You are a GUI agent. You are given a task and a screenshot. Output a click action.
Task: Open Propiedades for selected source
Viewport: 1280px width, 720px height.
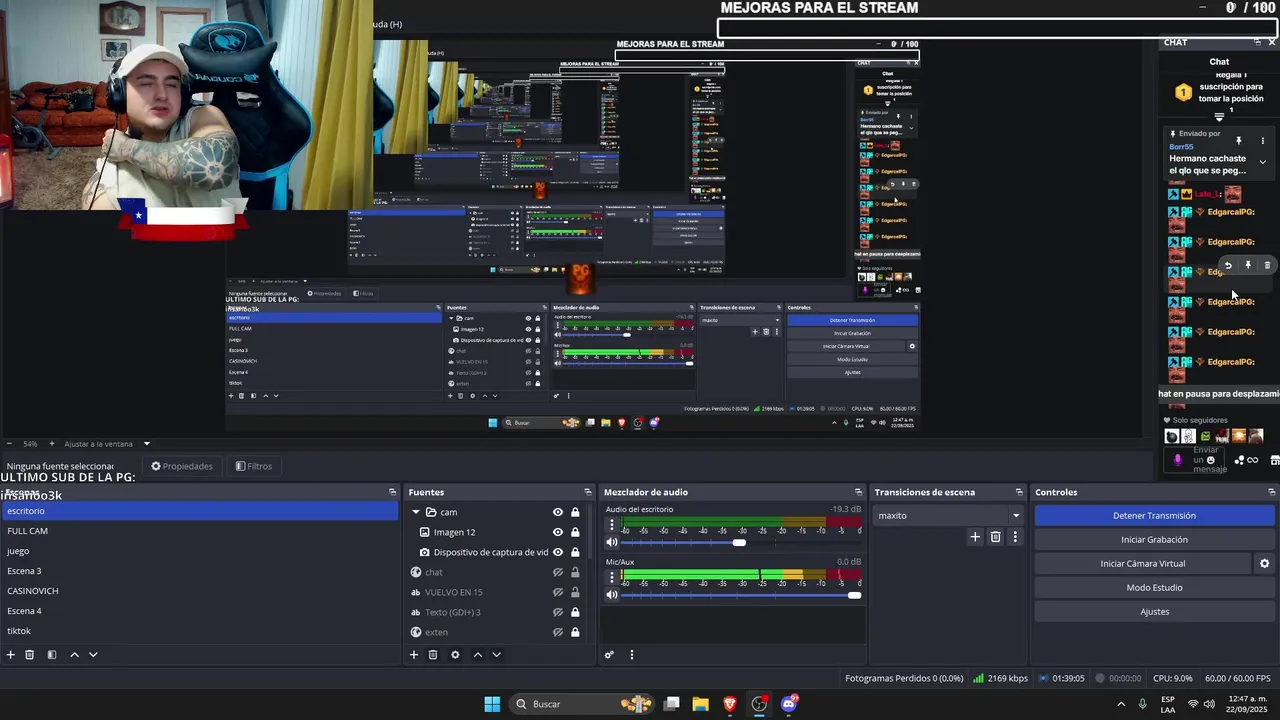pos(182,466)
